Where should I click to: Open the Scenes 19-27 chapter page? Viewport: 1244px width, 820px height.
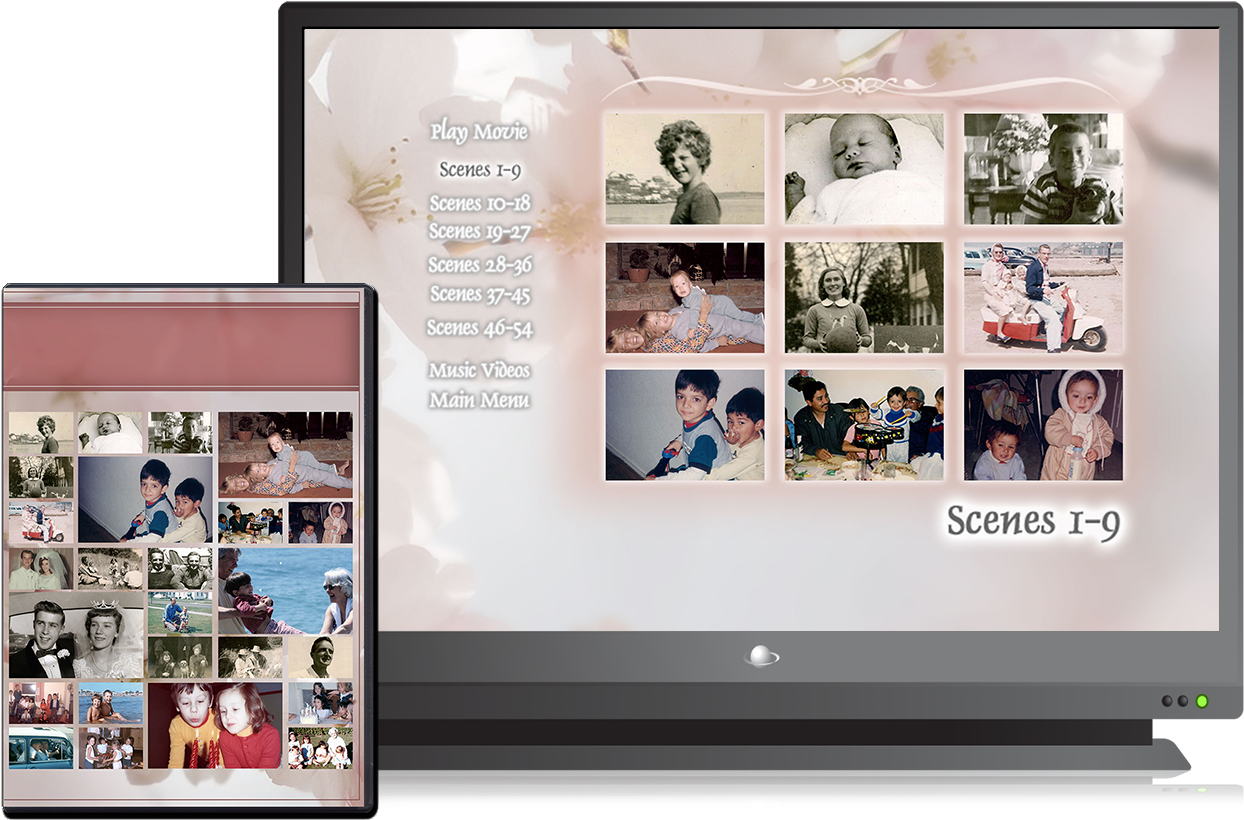(481, 231)
